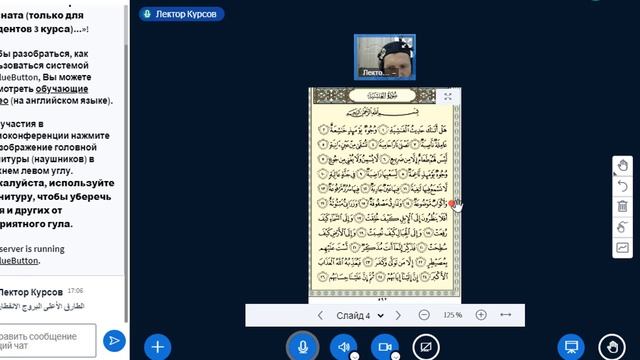This screenshot has height=360, width=640.
Task: Click the Лектор Курсов talking indicator
Action: [x=181, y=14]
